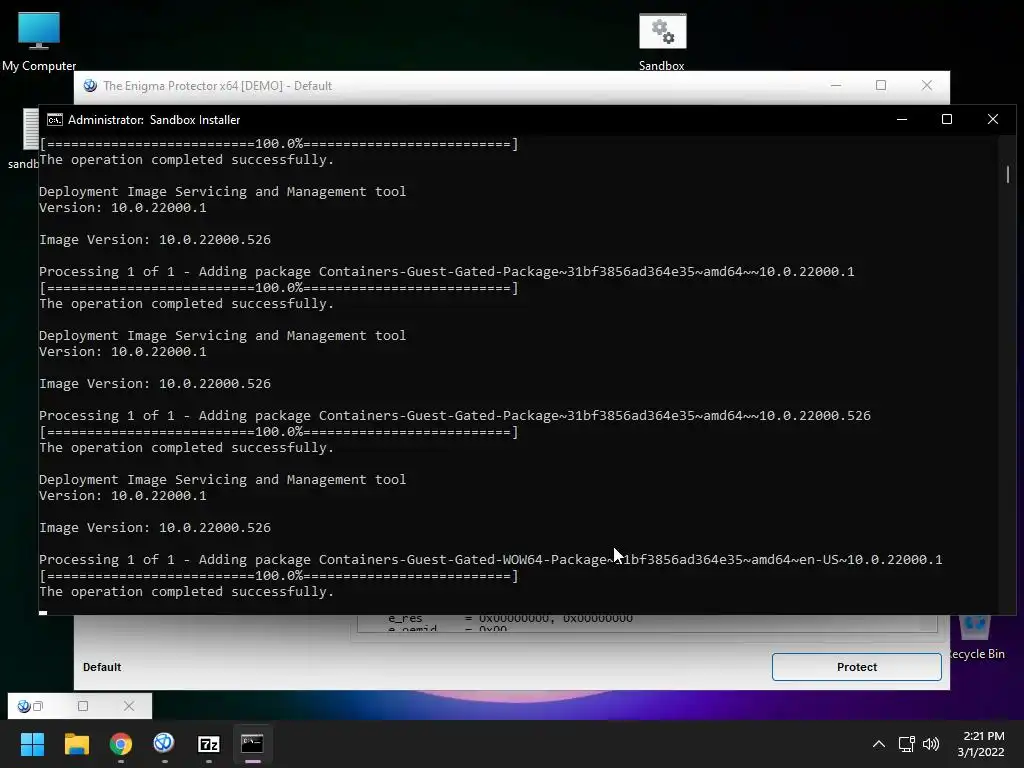Click the console vertical scrollbar thumb
Viewport: 1024px width, 768px height.
tap(1008, 174)
